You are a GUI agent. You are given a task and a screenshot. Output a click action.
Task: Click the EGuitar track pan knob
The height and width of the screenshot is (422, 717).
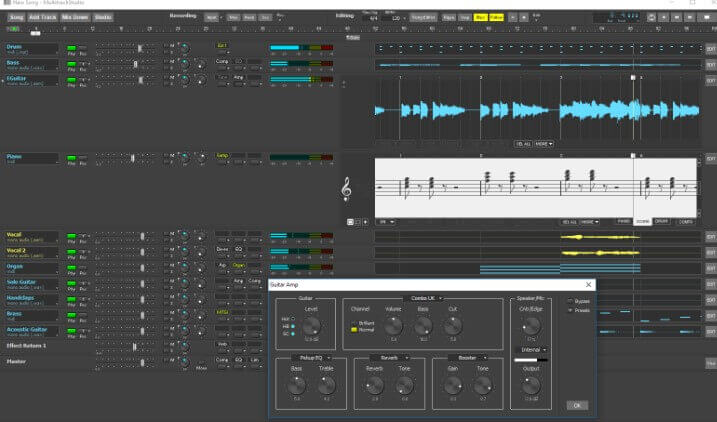tap(185, 80)
